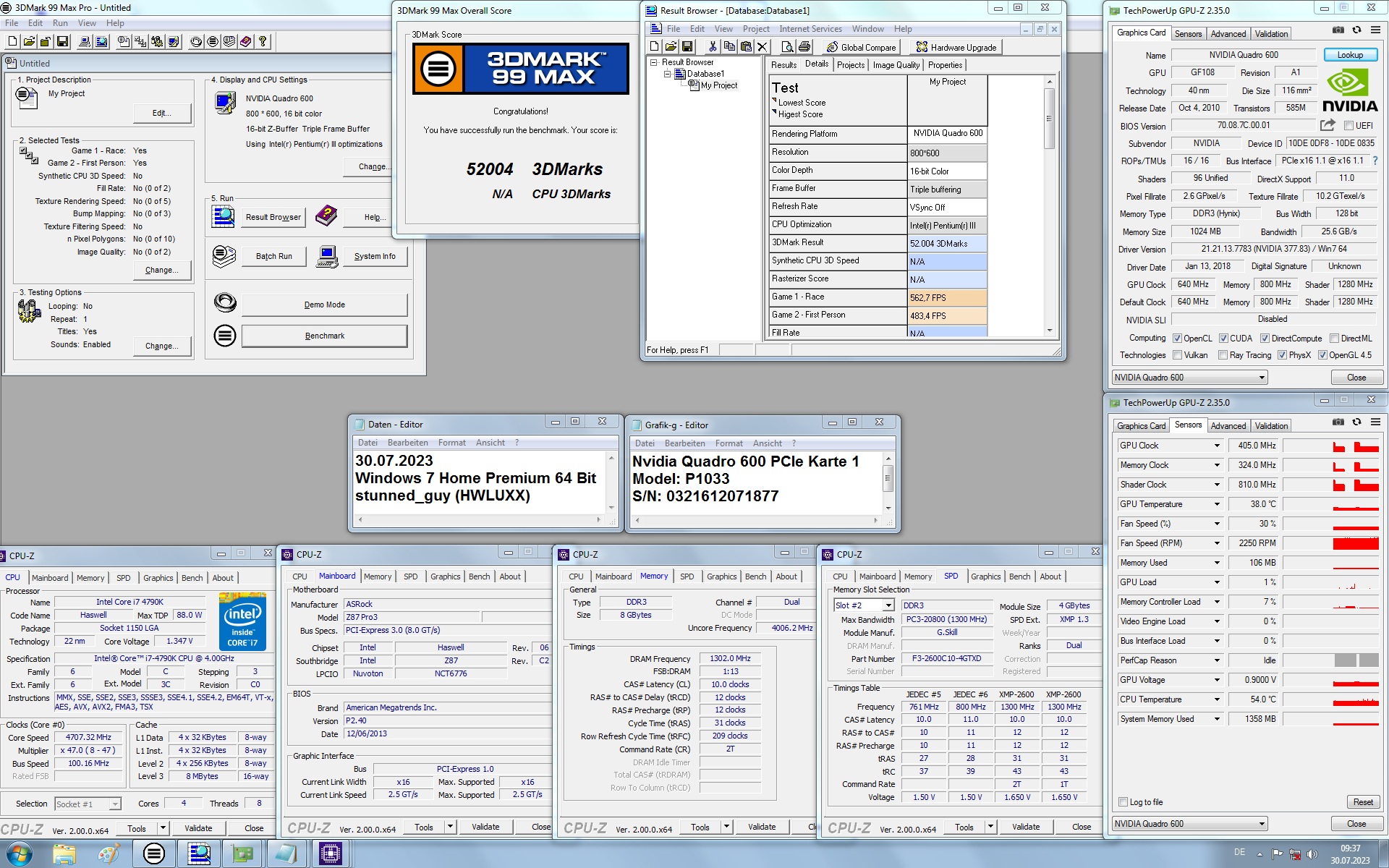
Task: Click Lookup button in GPU-Z
Action: pos(1350,55)
